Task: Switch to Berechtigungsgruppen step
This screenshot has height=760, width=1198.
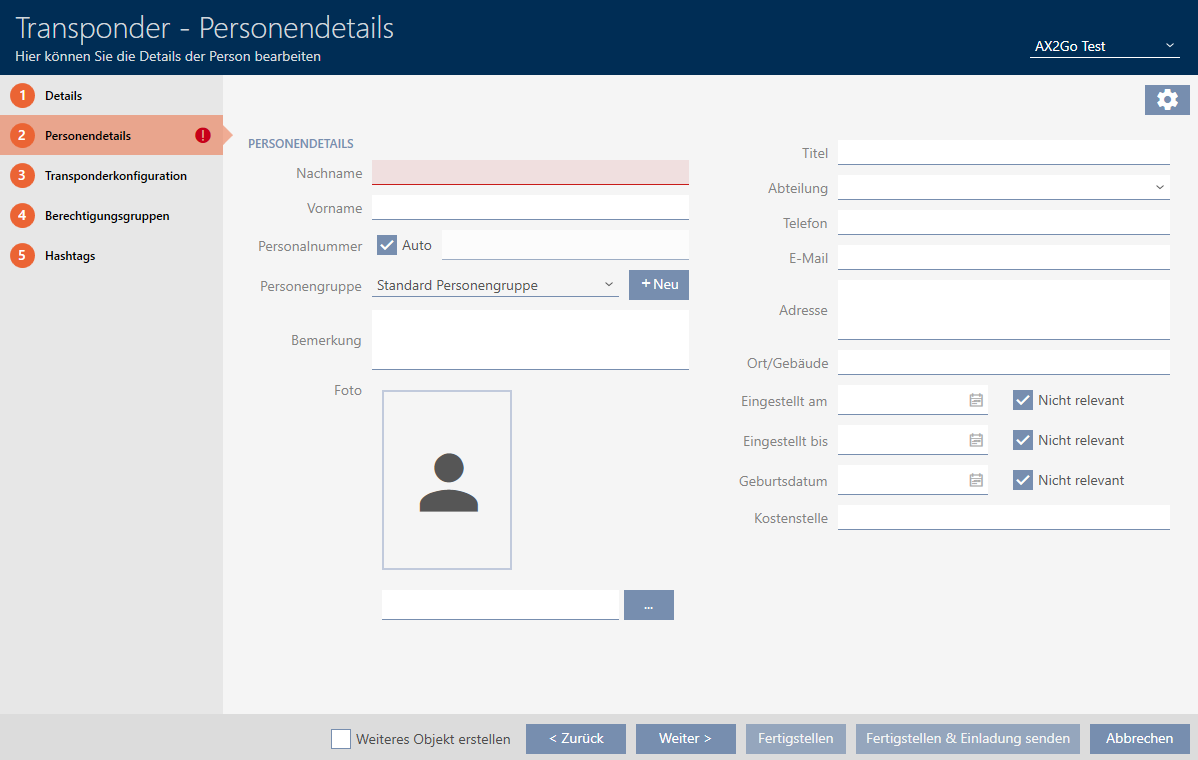Action: click(x=106, y=216)
